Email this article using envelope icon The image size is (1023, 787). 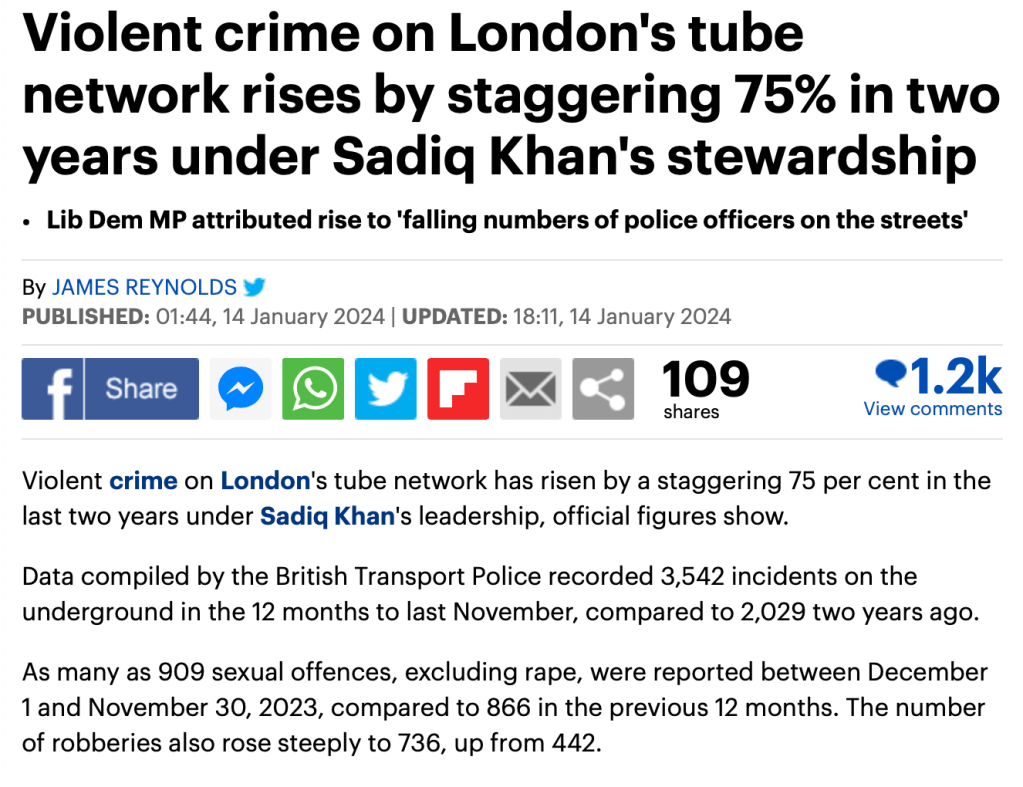point(530,388)
